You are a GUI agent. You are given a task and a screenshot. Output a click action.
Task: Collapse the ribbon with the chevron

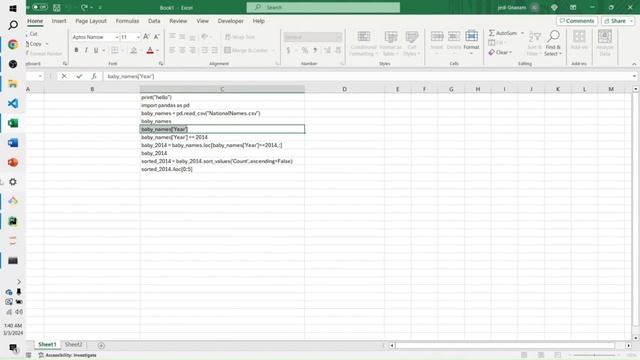[634, 64]
